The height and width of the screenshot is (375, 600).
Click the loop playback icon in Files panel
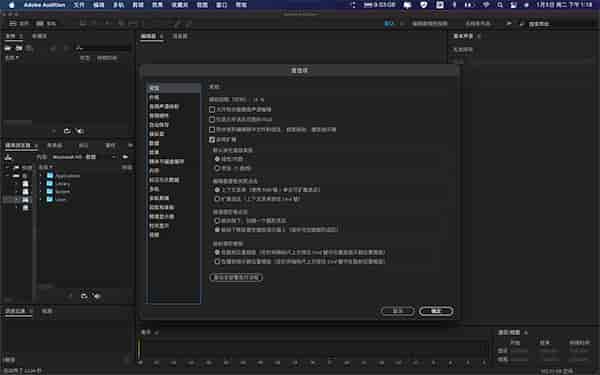(67, 131)
